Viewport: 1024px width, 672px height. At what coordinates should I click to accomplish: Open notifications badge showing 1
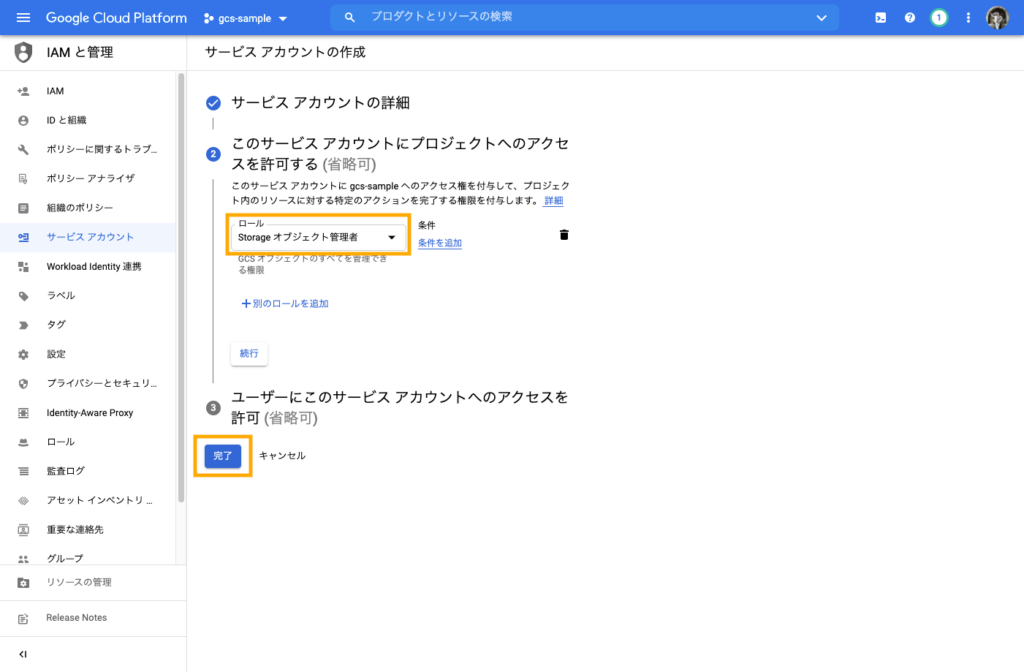(x=939, y=18)
